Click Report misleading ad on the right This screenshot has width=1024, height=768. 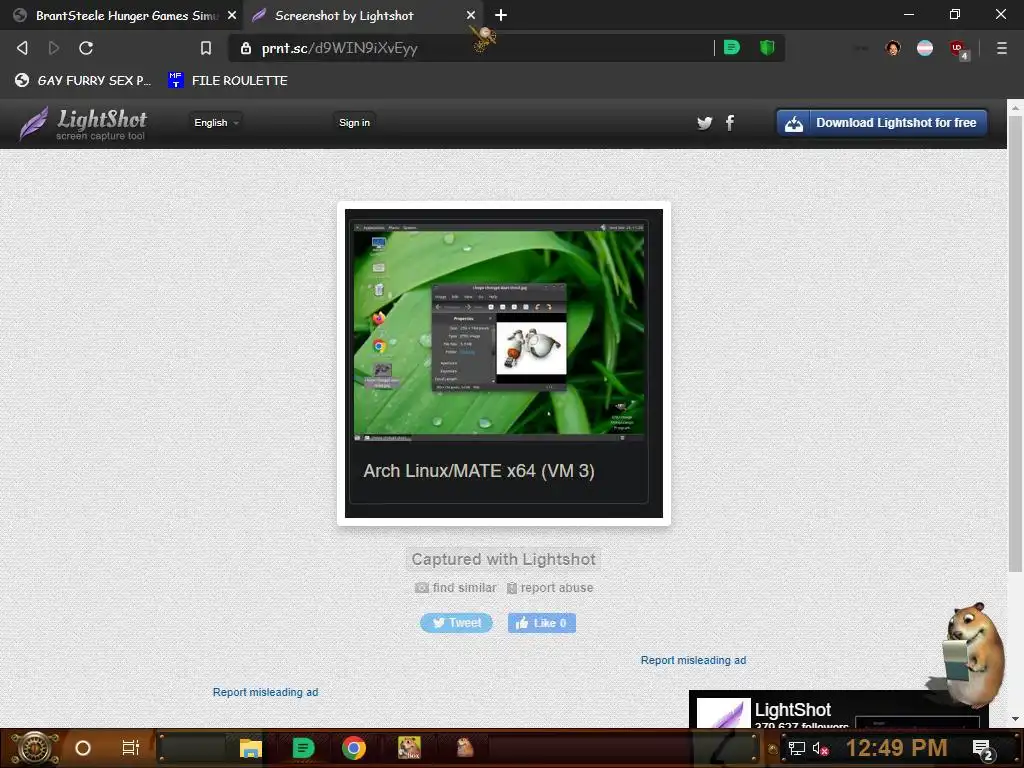[x=693, y=660]
